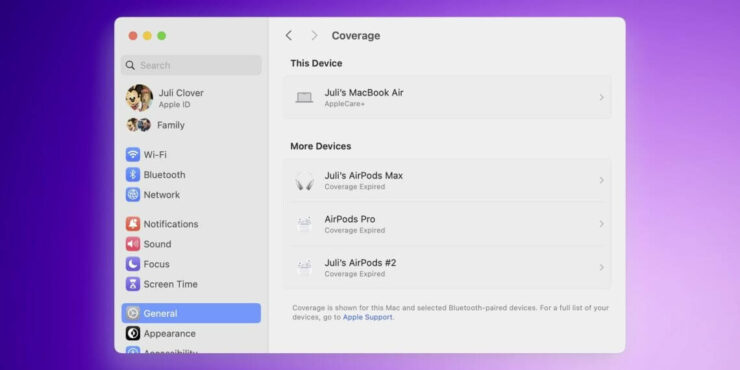Click the Coverage page title
The height and width of the screenshot is (370, 740).
(x=356, y=35)
